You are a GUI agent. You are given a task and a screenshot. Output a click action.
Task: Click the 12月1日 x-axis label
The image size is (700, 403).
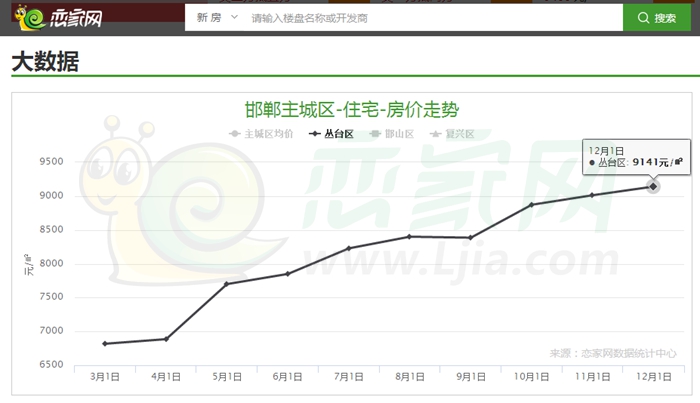coord(654,377)
